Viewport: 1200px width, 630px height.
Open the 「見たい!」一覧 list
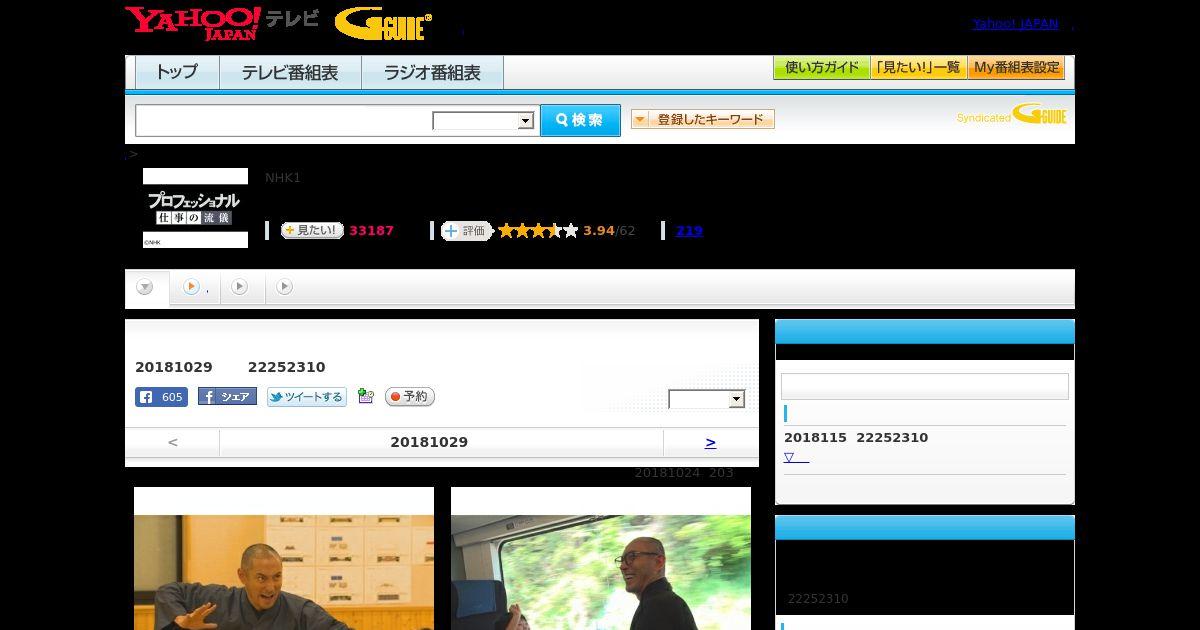click(919, 68)
